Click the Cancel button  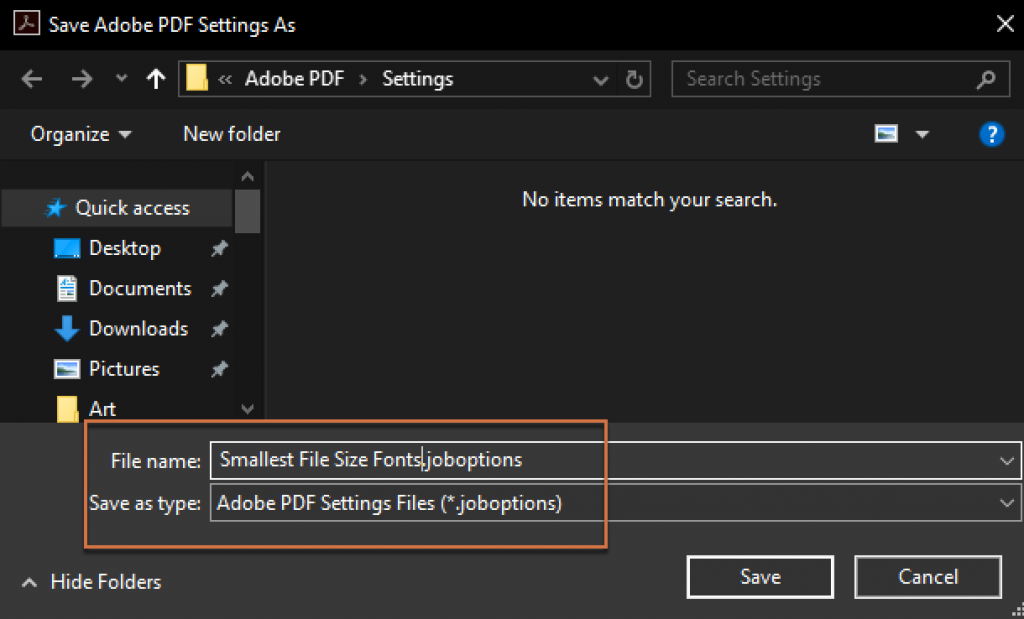point(928,577)
